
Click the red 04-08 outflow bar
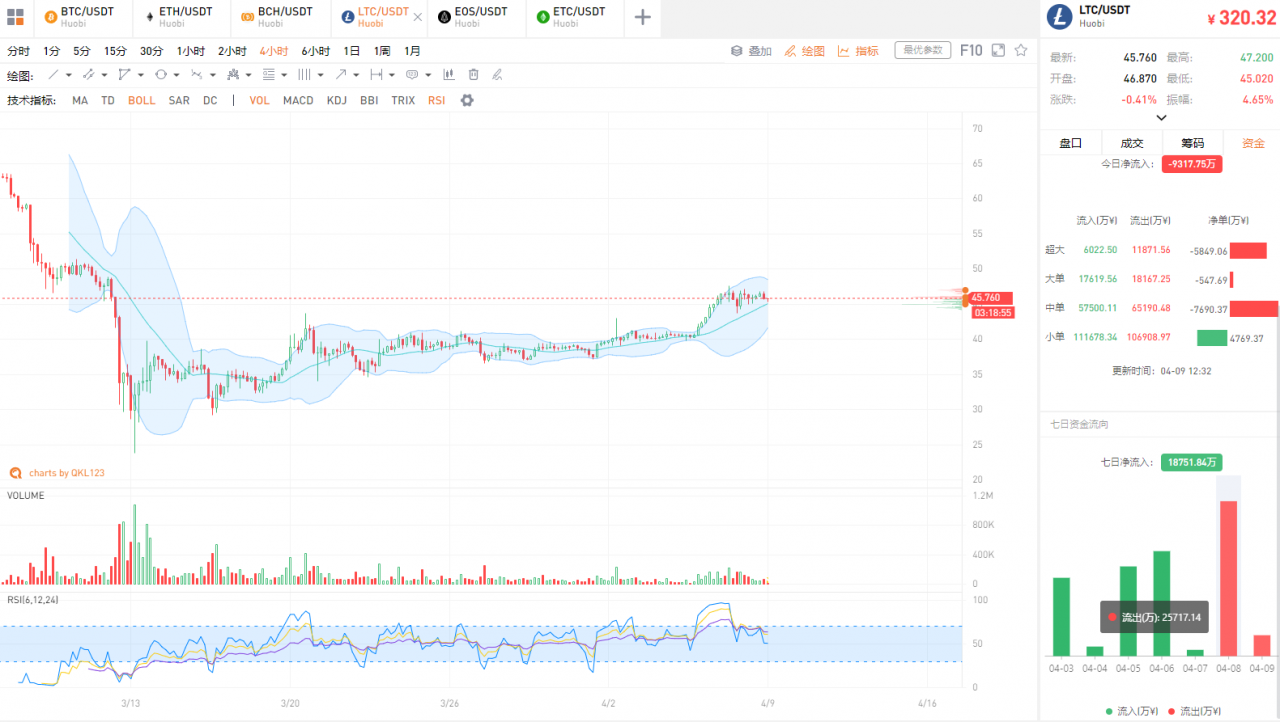point(1228,578)
